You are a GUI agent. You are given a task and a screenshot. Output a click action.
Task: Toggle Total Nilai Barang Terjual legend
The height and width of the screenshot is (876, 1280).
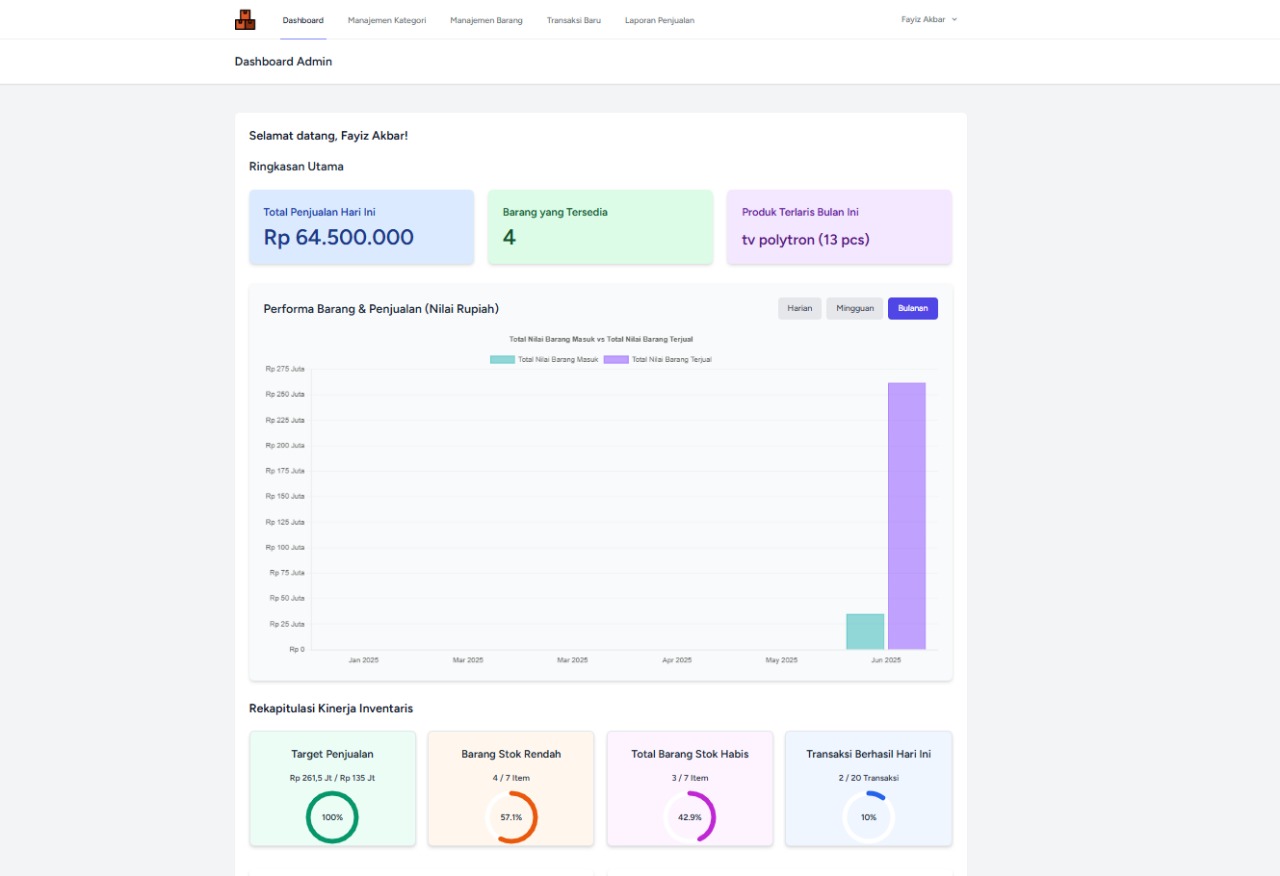658,359
